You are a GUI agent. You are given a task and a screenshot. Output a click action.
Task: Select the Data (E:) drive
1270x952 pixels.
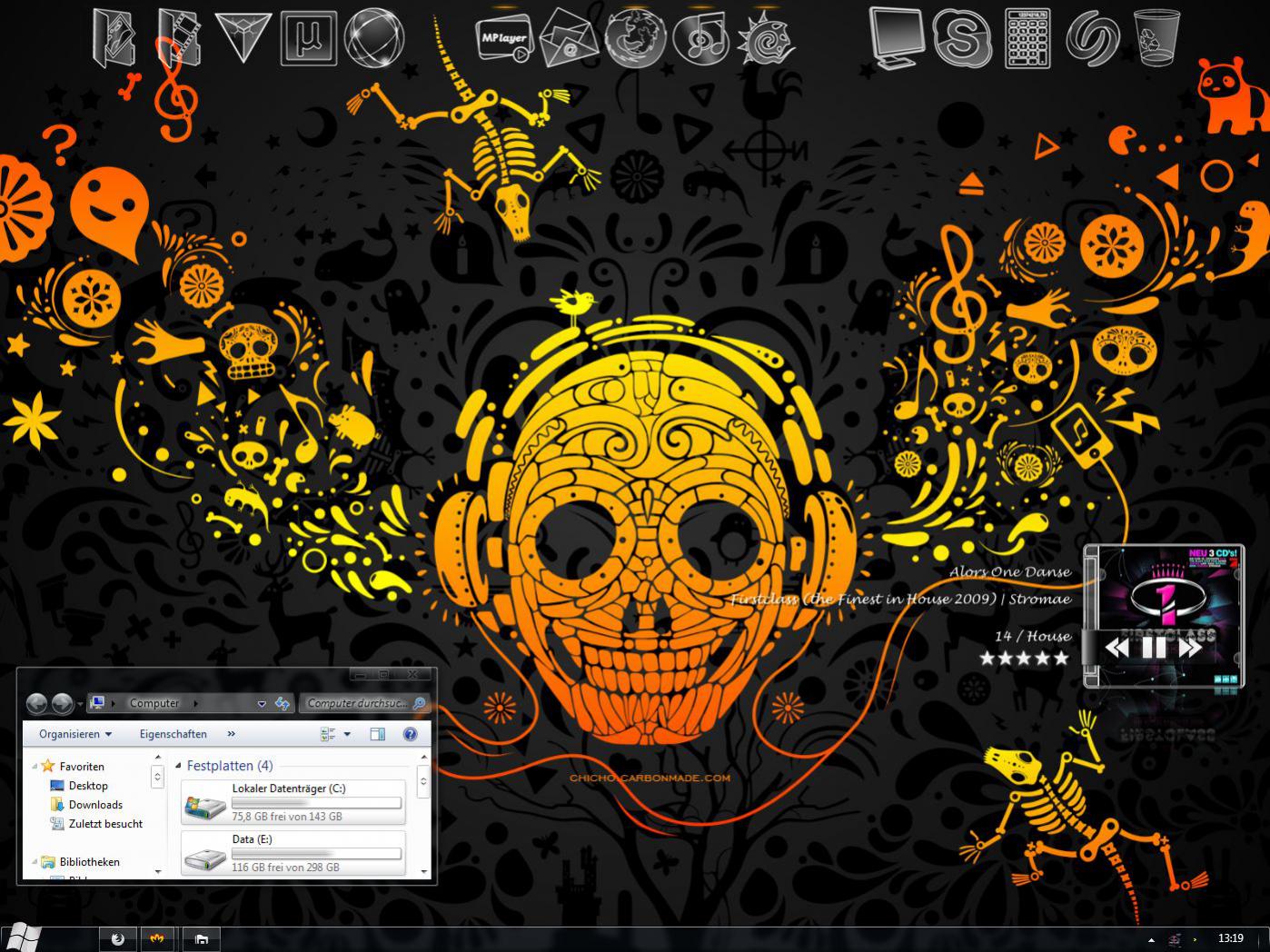[293, 853]
